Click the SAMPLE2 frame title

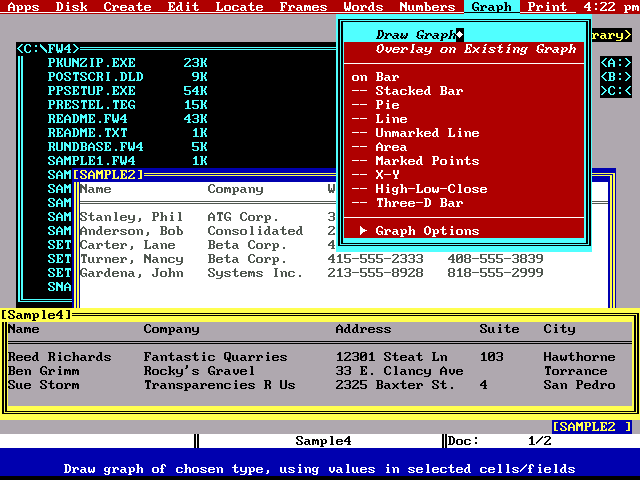click(108, 175)
